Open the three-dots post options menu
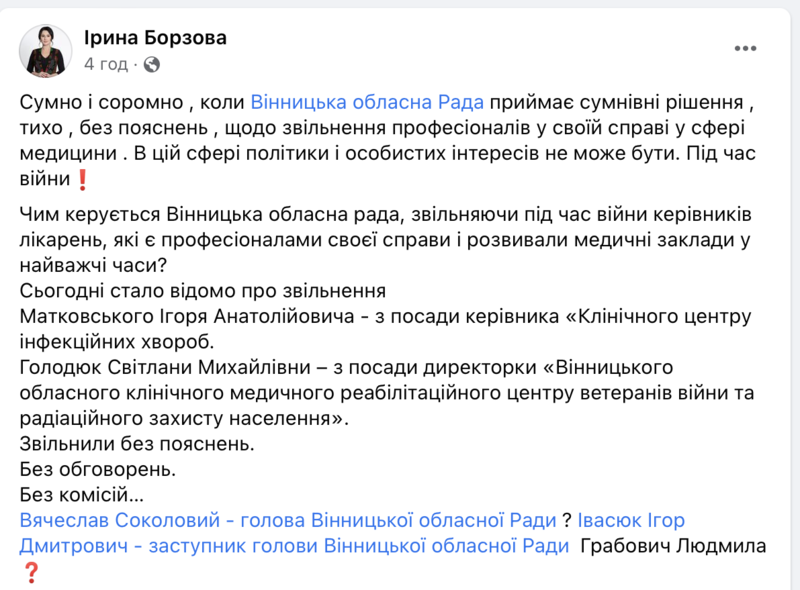 (745, 48)
